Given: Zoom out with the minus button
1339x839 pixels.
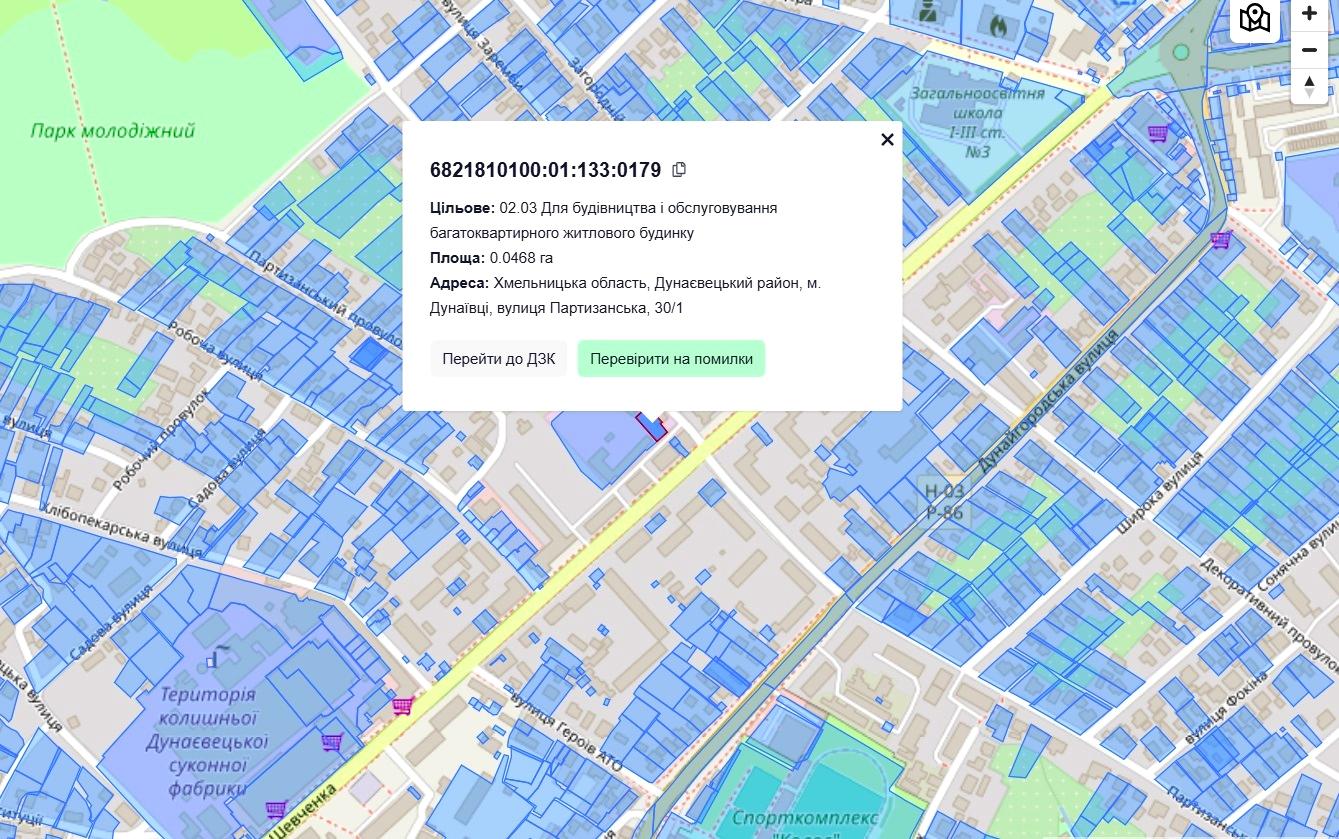Looking at the screenshot, I should pos(1309,50).
